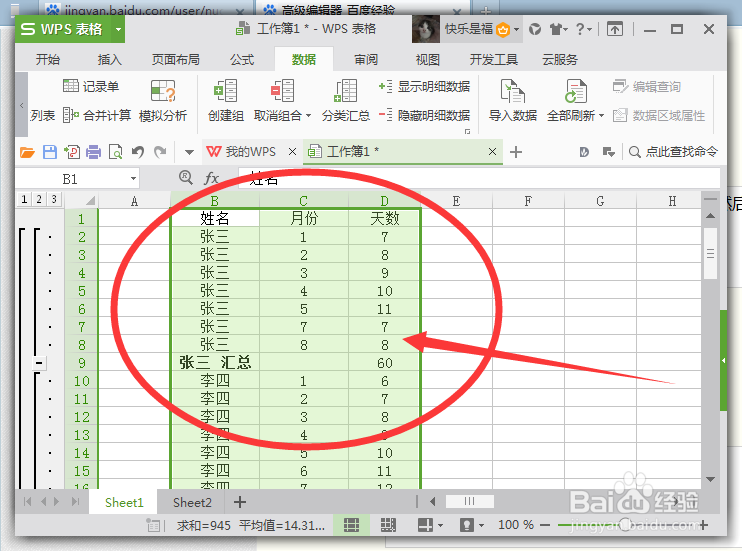
Task: Click the formula bar input field
Action: click(479, 179)
